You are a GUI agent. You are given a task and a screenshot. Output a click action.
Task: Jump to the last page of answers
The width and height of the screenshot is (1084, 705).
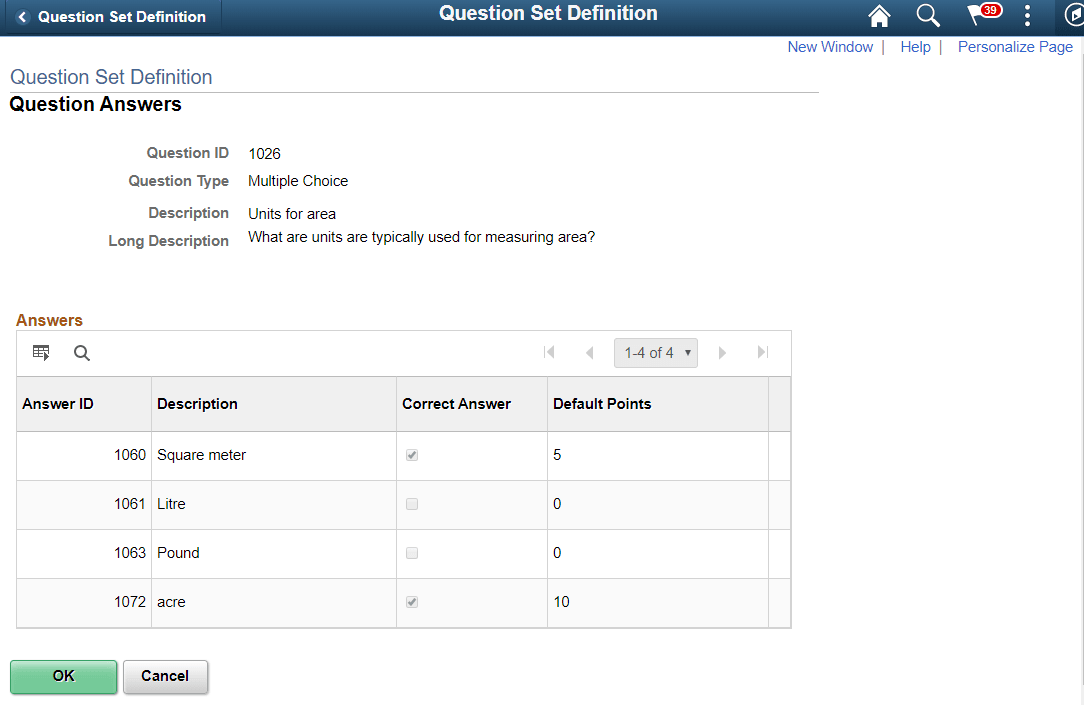[x=762, y=352]
